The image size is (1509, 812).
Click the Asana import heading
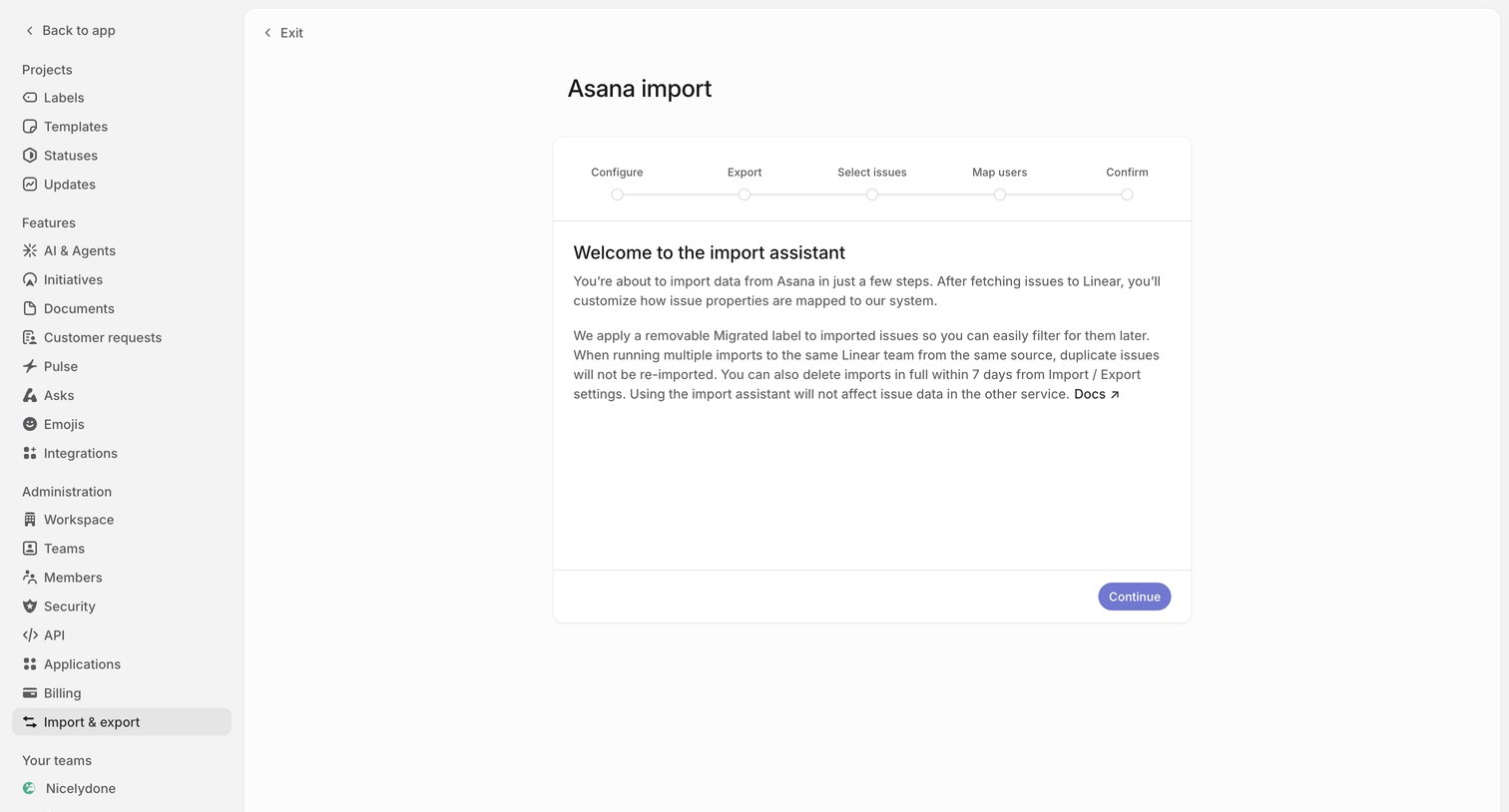640,89
